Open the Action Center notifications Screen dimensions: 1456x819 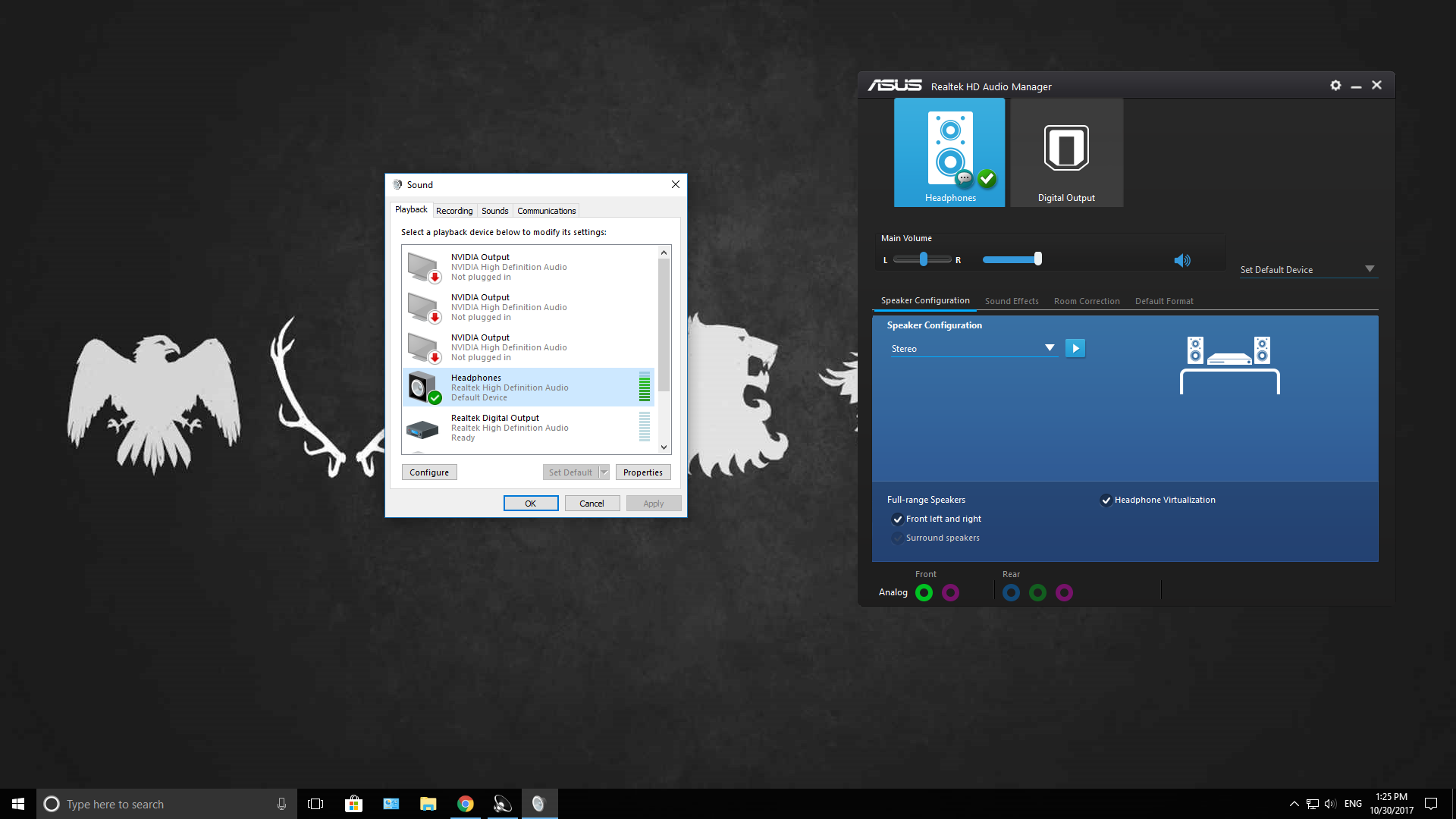(x=1431, y=804)
